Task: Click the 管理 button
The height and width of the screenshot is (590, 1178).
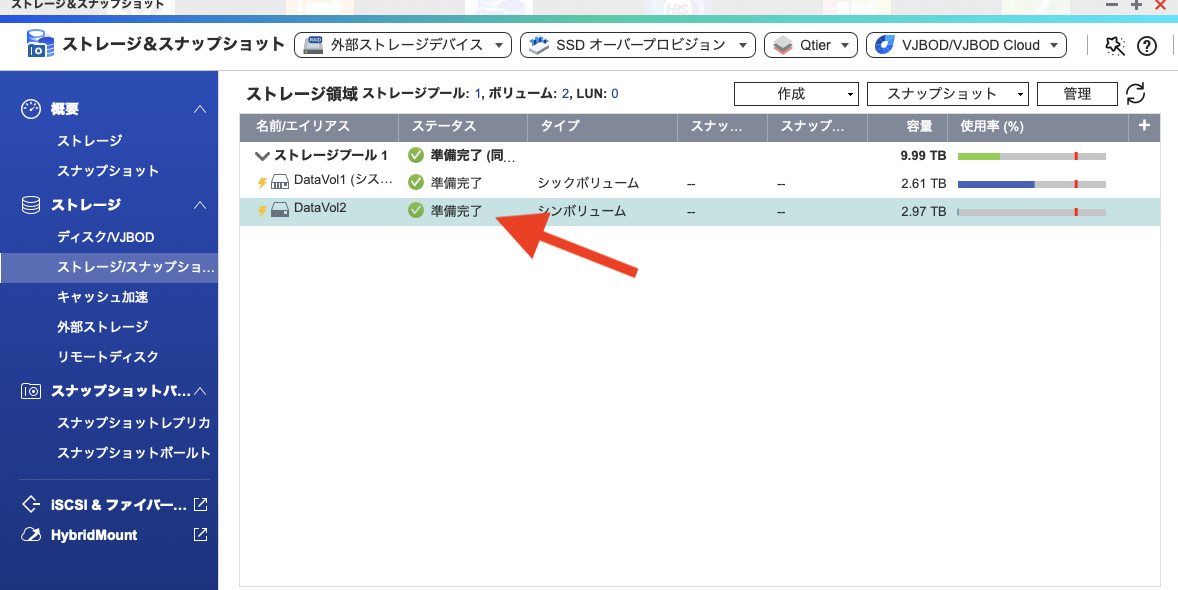Action: point(1077,94)
